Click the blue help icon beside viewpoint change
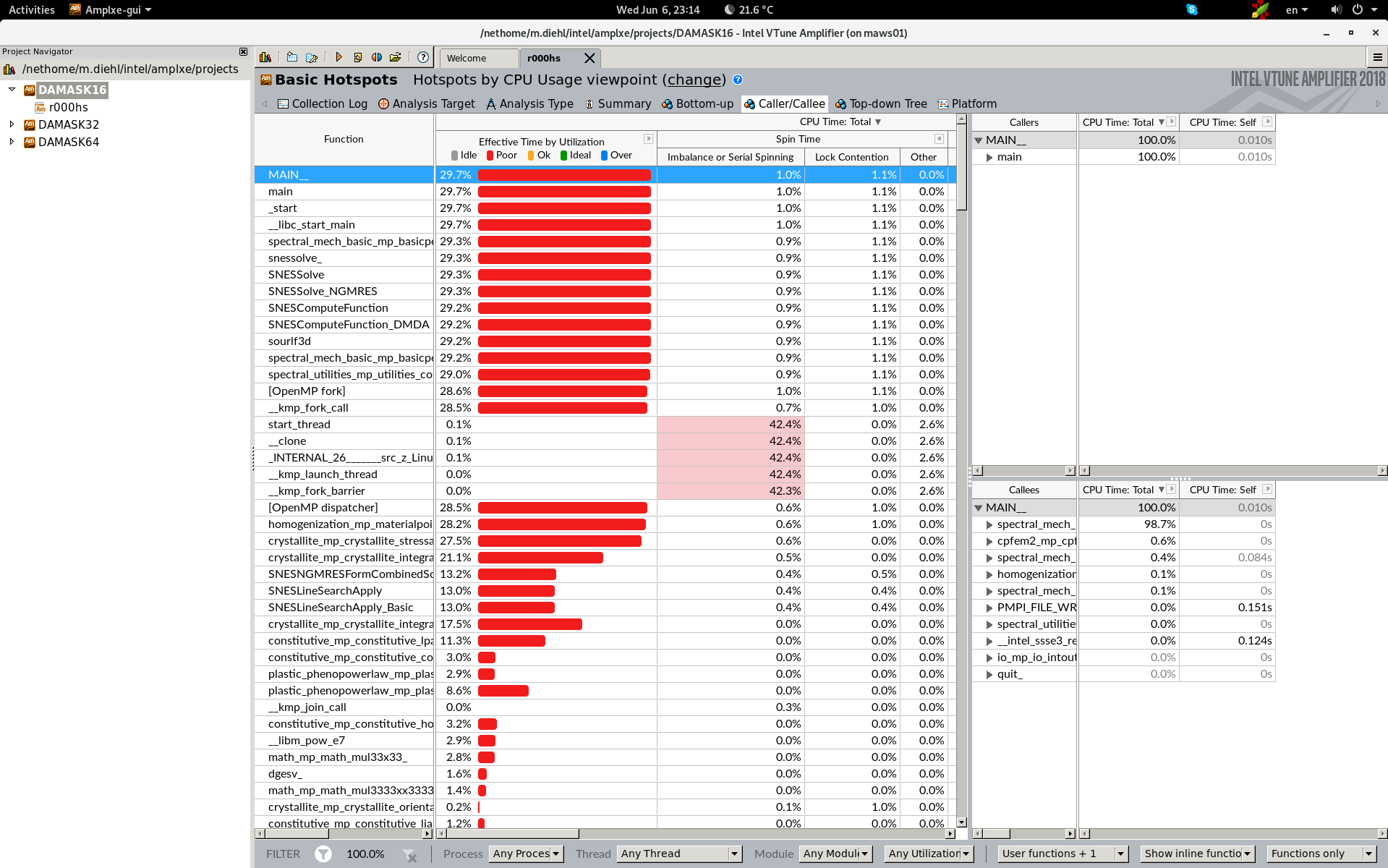Screen dimensions: 1388x868 click(x=738, y=80)
